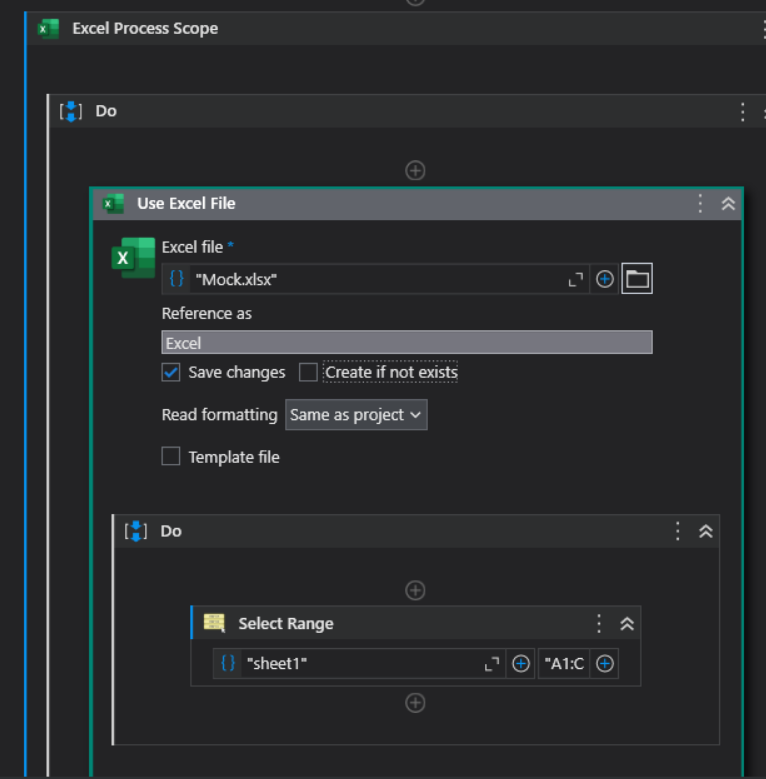Uncheck the Save changes checkbox
766x779 pixels.
(170, 372)
